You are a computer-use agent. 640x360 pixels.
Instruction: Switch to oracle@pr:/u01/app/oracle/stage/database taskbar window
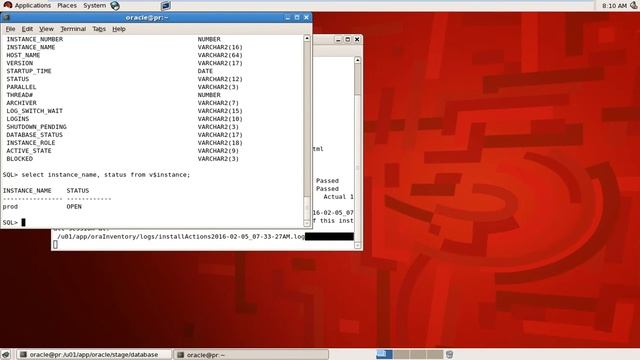[x=93, y=354]
